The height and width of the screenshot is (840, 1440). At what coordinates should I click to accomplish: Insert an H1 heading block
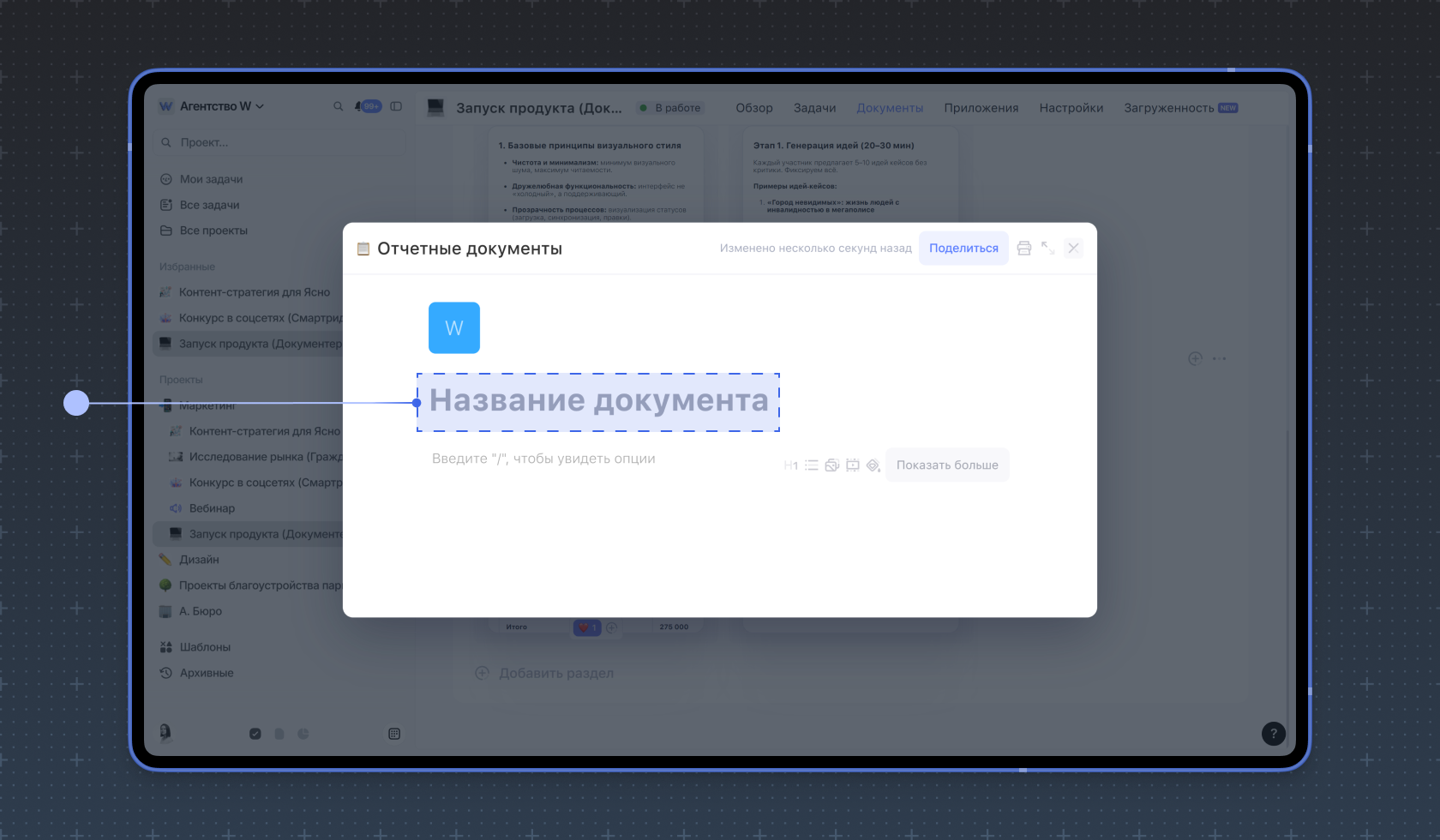coord(790,465)
